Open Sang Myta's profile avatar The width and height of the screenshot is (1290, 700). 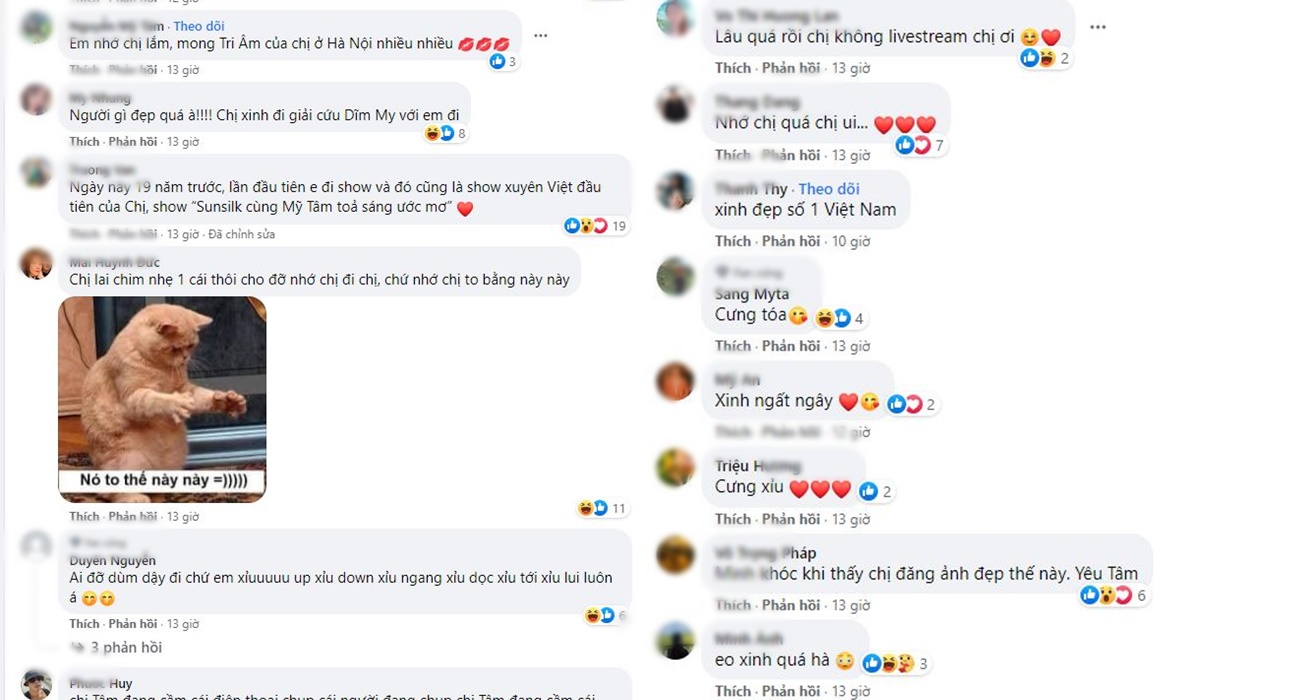tap(675, 277)
